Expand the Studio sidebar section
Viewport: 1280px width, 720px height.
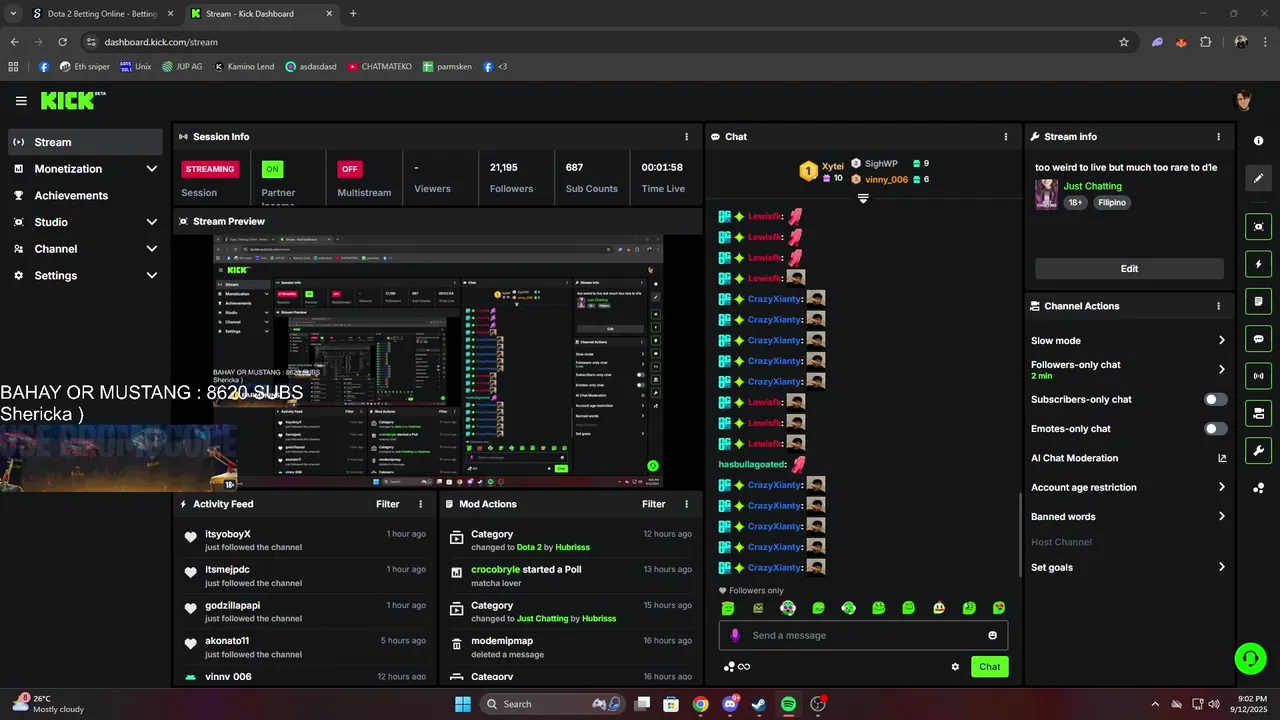[152, 222]
